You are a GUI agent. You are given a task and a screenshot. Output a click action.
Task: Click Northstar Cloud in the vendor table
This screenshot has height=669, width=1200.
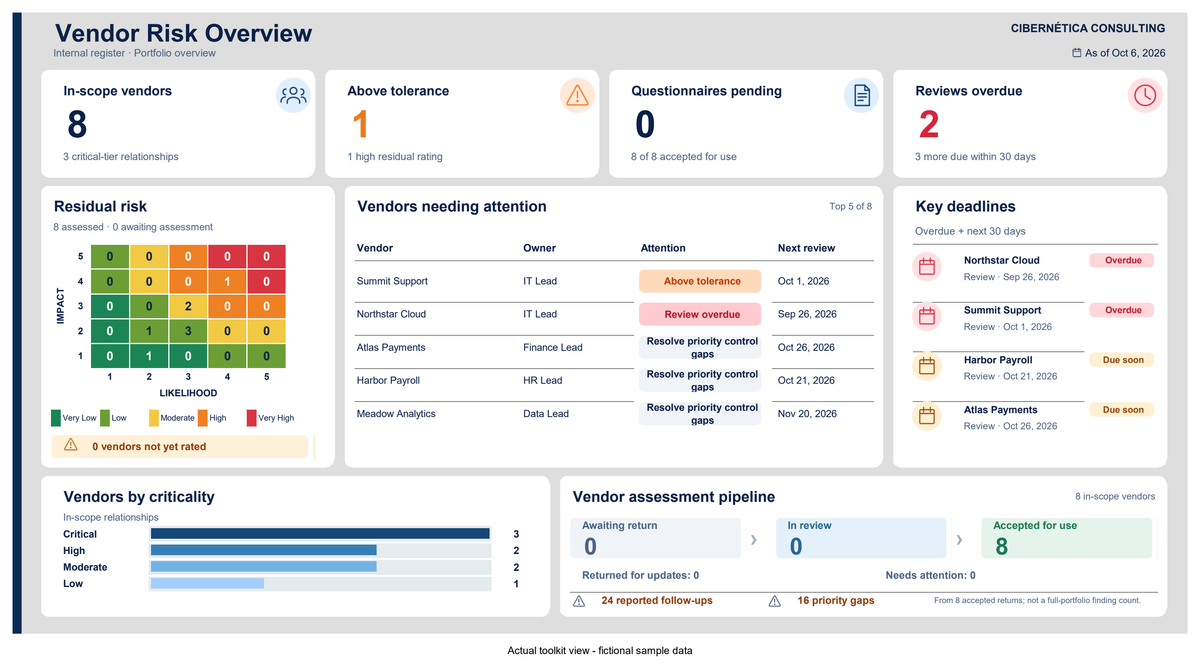click(x=391, y=314)
